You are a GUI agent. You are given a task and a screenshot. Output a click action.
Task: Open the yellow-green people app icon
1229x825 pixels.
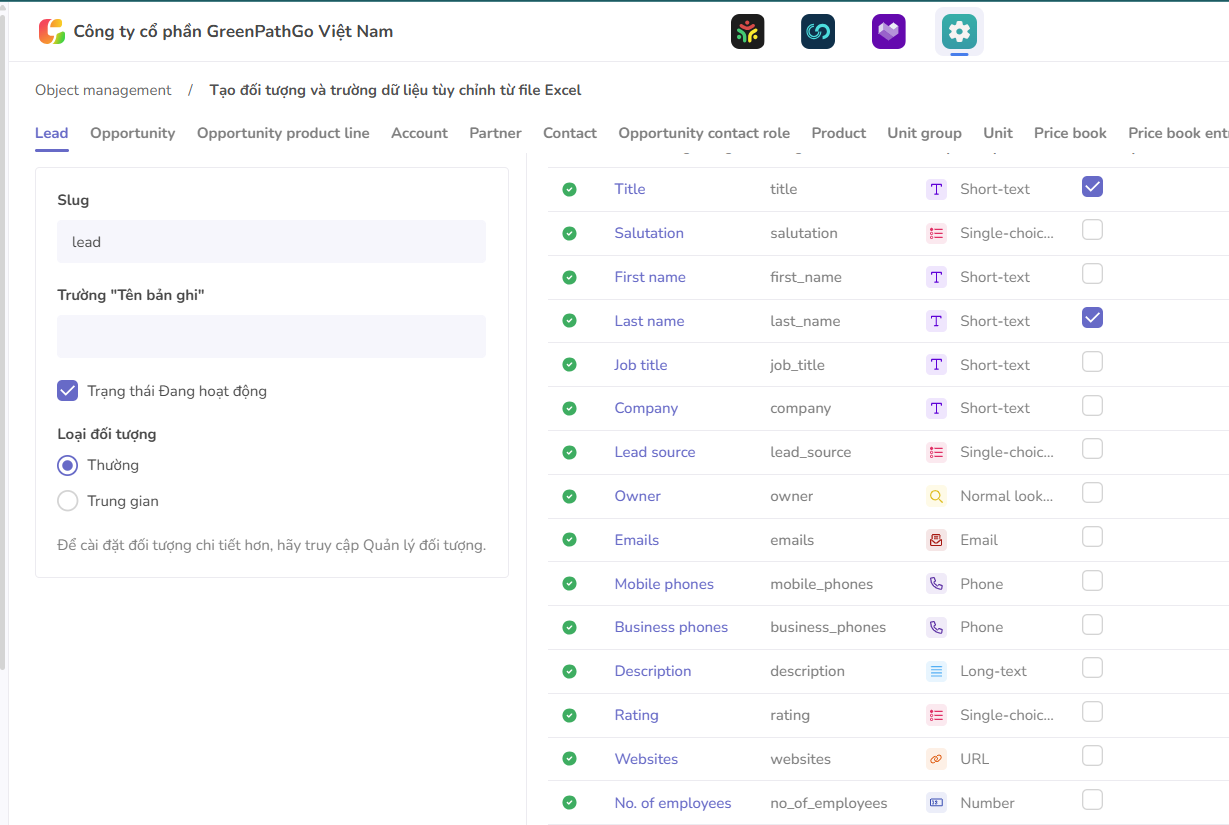coord(747,32)
